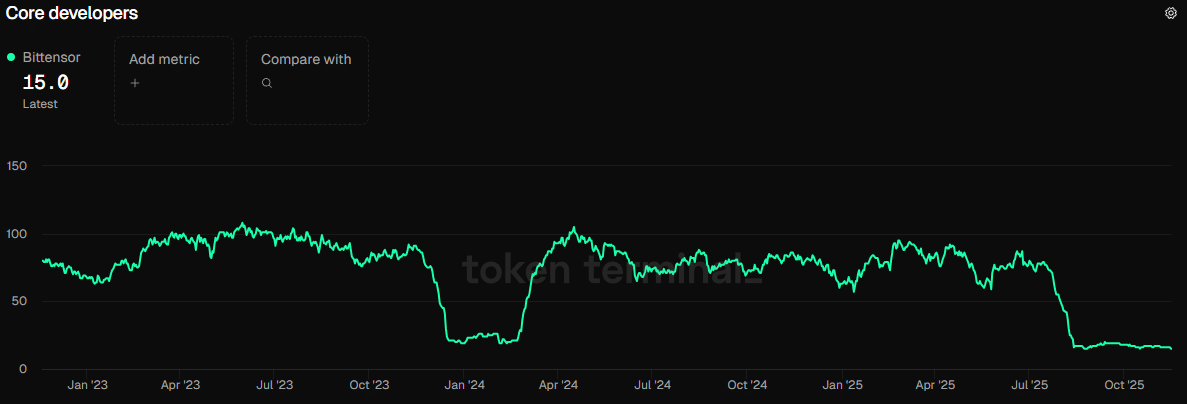
Task: Click the Oct '24 axis label
Action: 747,385
